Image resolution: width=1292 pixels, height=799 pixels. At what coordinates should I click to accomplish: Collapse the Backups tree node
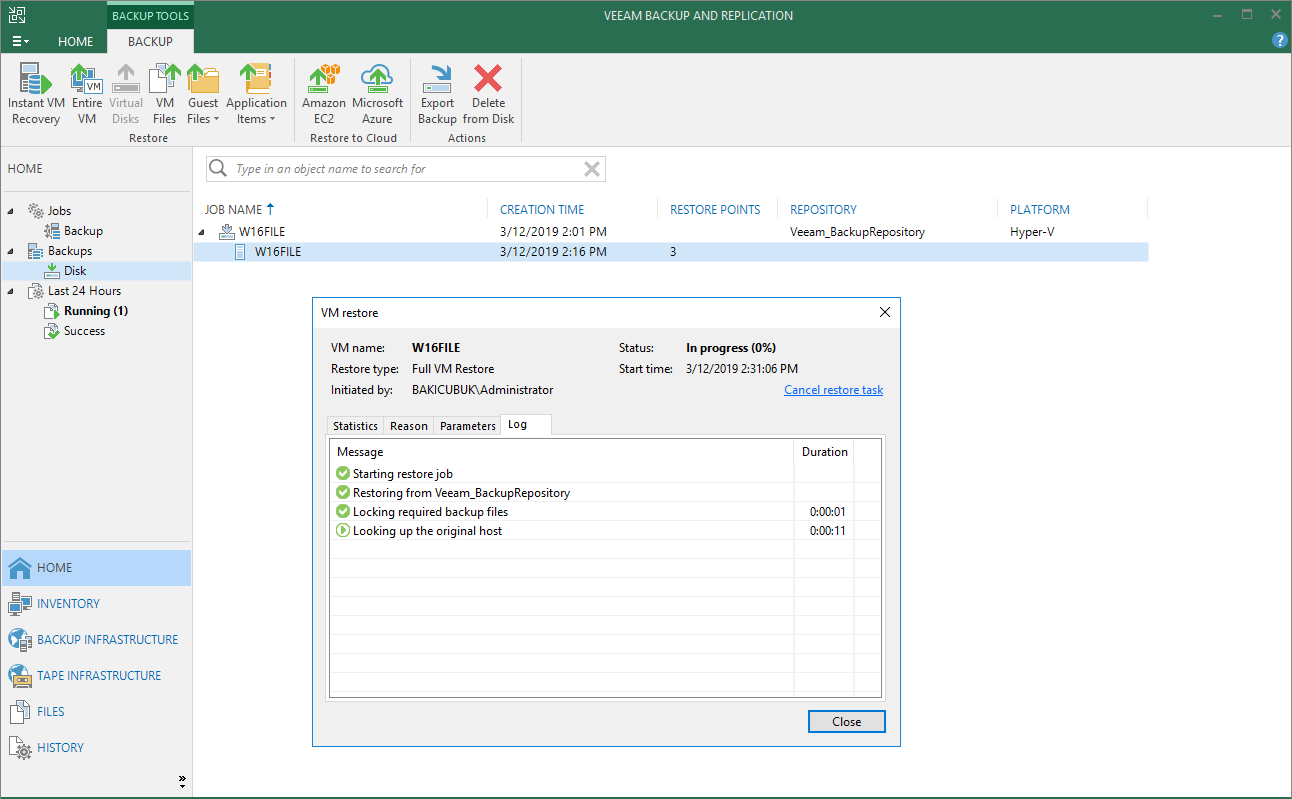click(12, 251)
